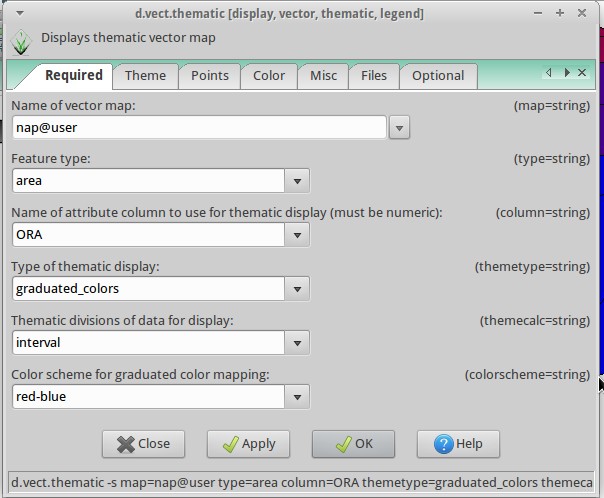This screenshot has height=498, width=604.
Task: Maximize window using plus icon
Action: click(560, 13)
